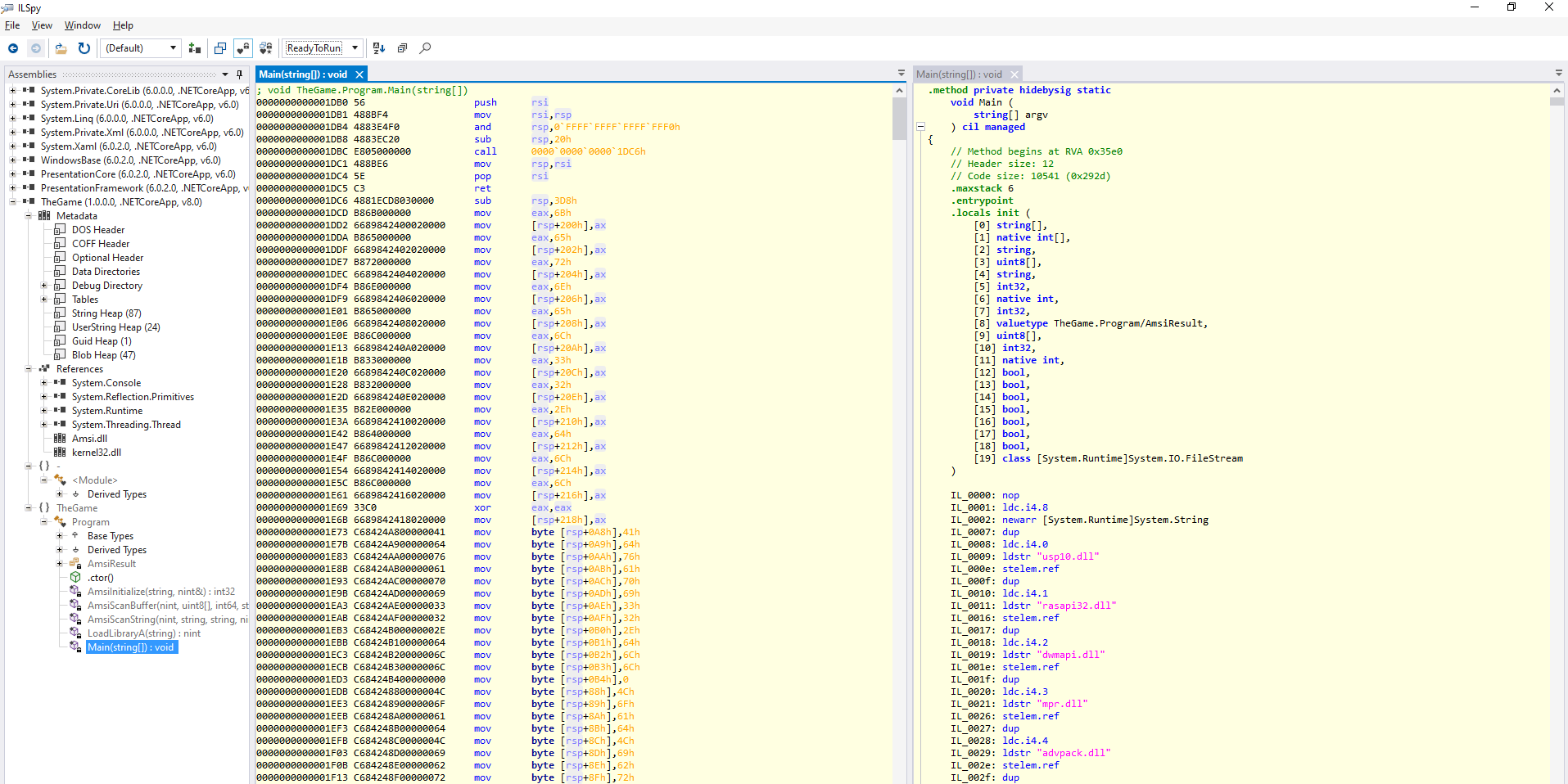Image resolution: width=1568 pixels, height=784 pixels.
Task: Click the LoadLibraryA method icon
Action: pyautogui.click(x=75, y=633)
